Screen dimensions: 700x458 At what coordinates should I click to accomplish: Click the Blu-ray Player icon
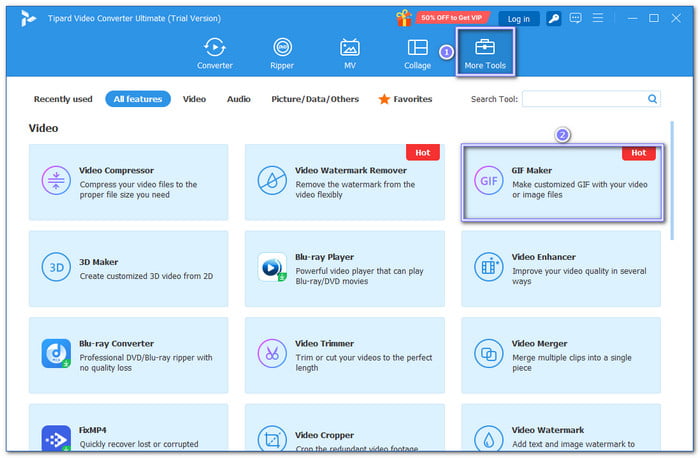[272, 267]
